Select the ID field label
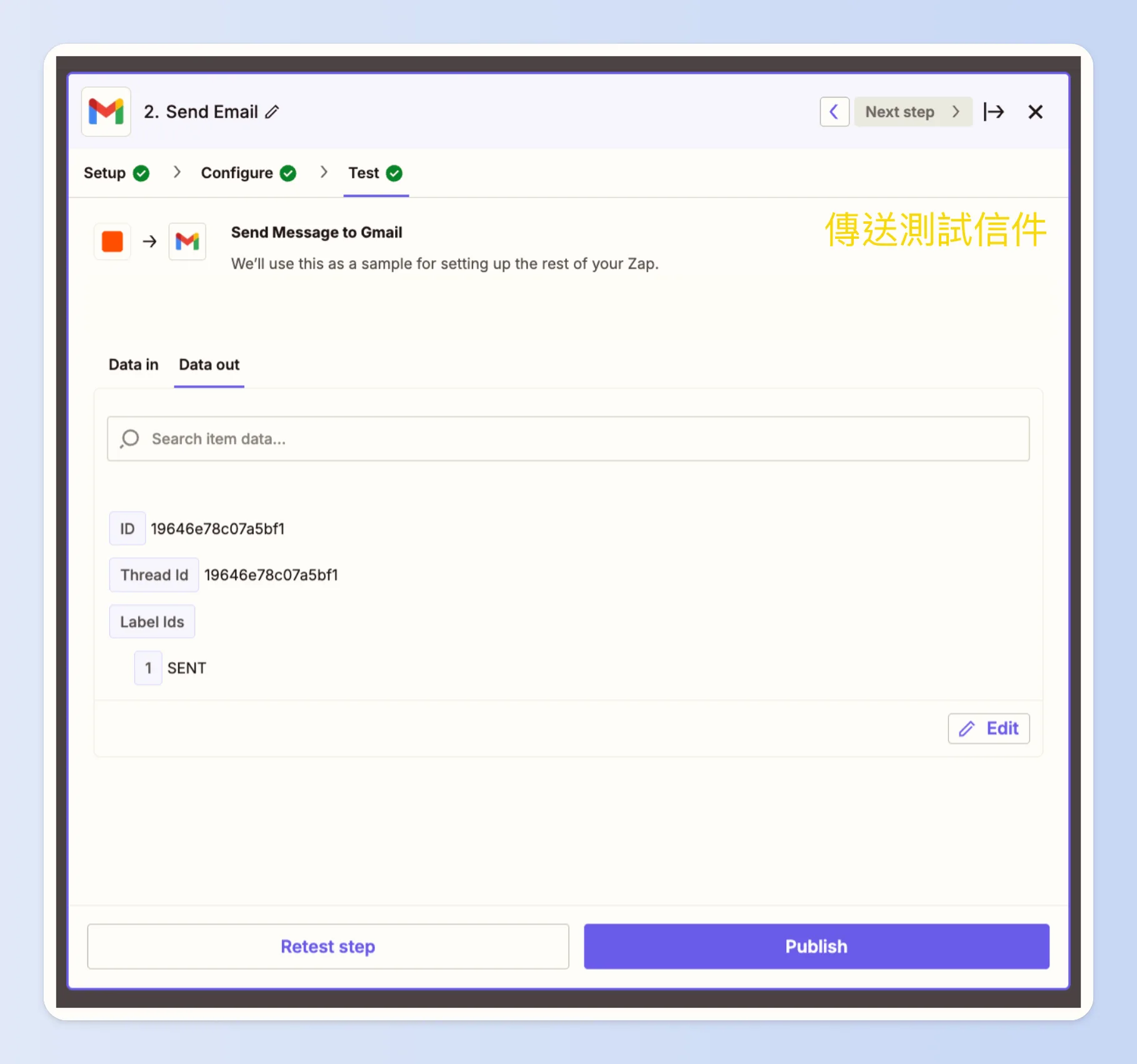This screenshot has width=1137, height=1064. [x=128, y=529]
